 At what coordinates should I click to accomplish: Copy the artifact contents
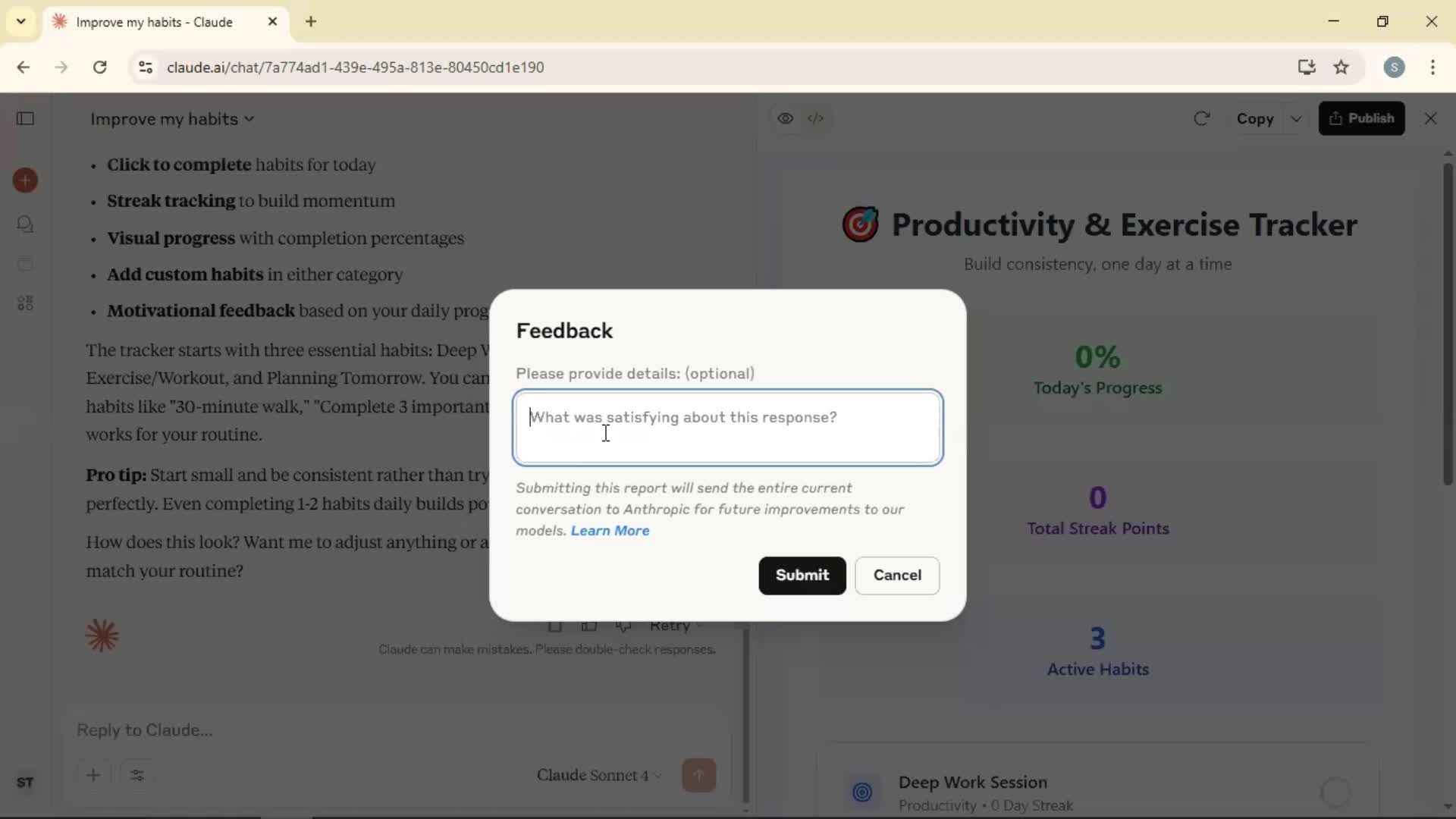pos(1255,119)
